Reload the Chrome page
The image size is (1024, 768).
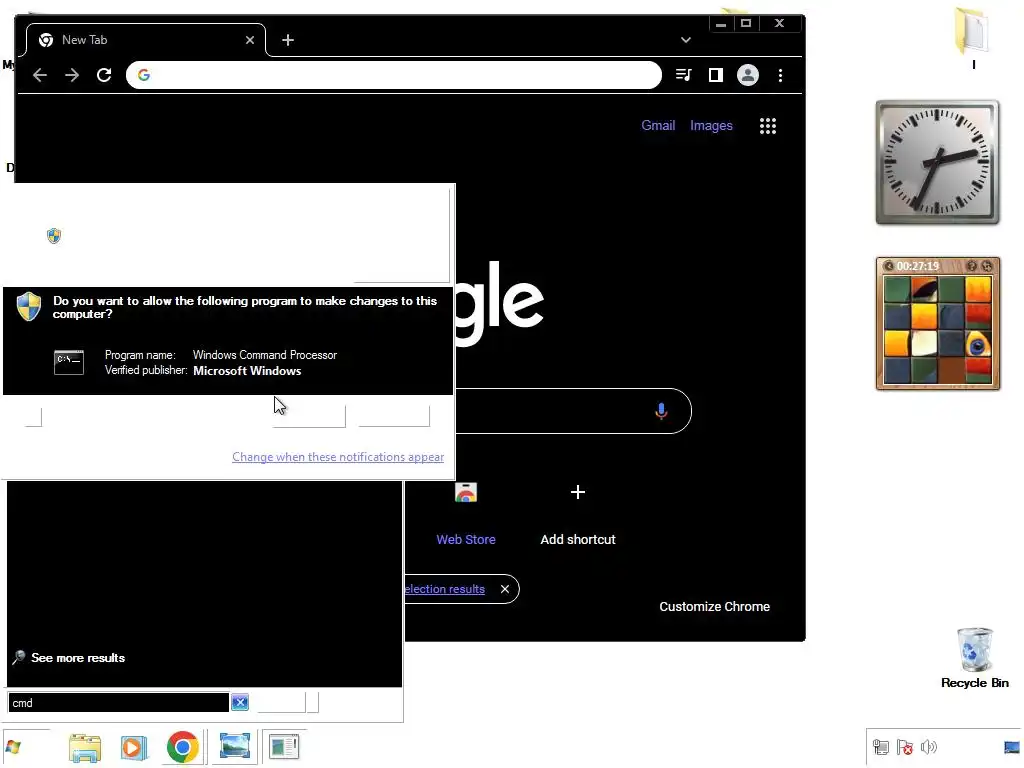104,75
